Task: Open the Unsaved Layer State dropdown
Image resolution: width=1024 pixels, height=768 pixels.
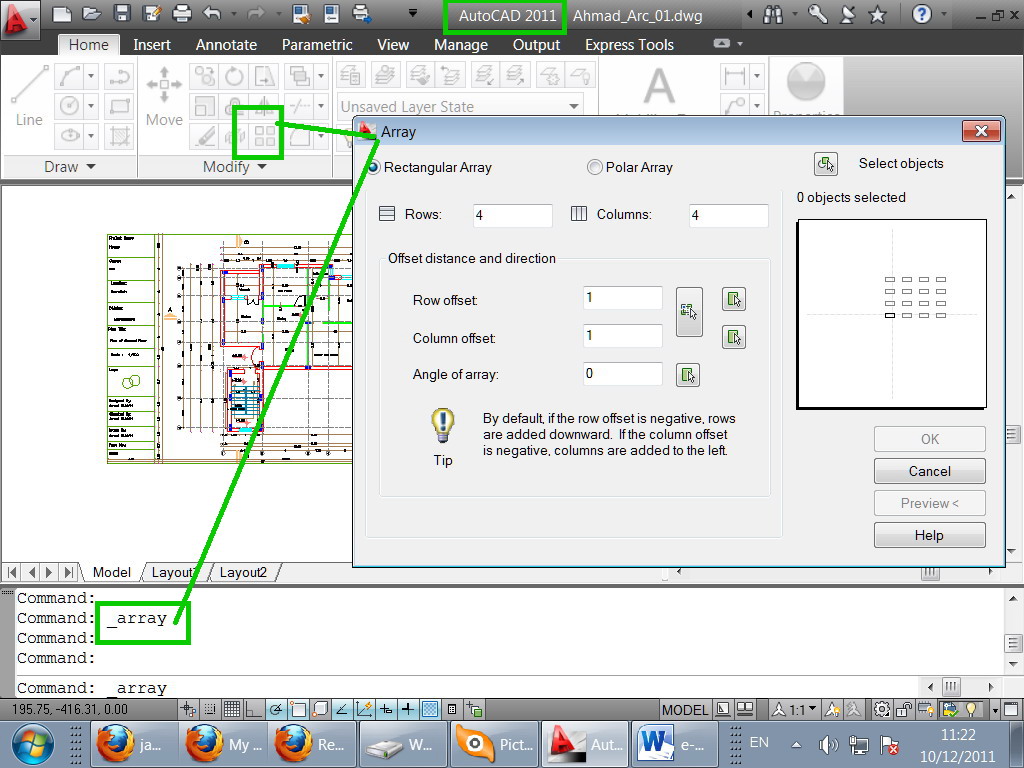Action: tap(573, 106)
